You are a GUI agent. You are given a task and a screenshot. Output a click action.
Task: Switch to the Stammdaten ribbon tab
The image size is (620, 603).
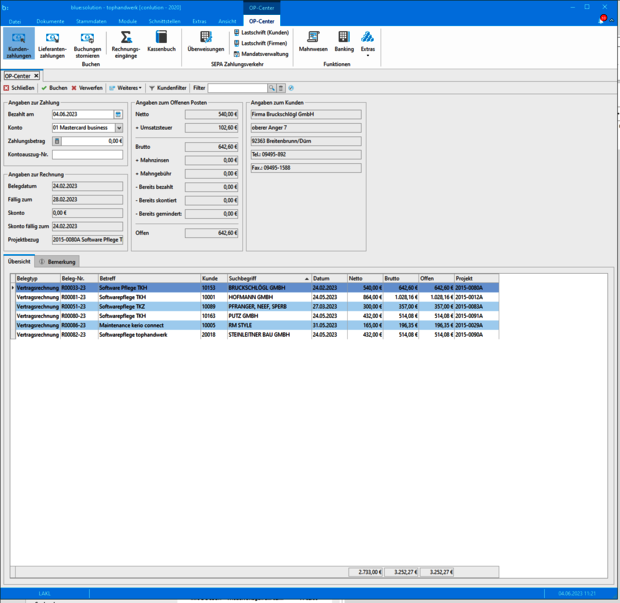pyautogui.click(x=91, y=20)
